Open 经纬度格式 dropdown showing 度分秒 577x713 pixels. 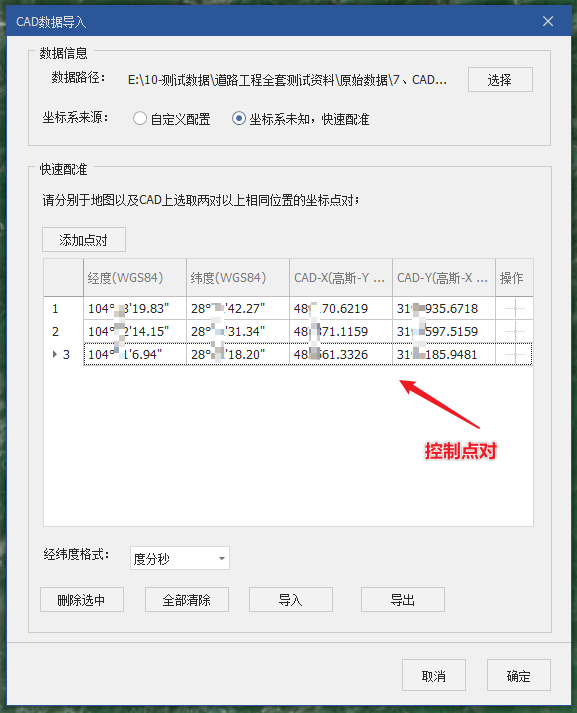(x=180, y=558)
